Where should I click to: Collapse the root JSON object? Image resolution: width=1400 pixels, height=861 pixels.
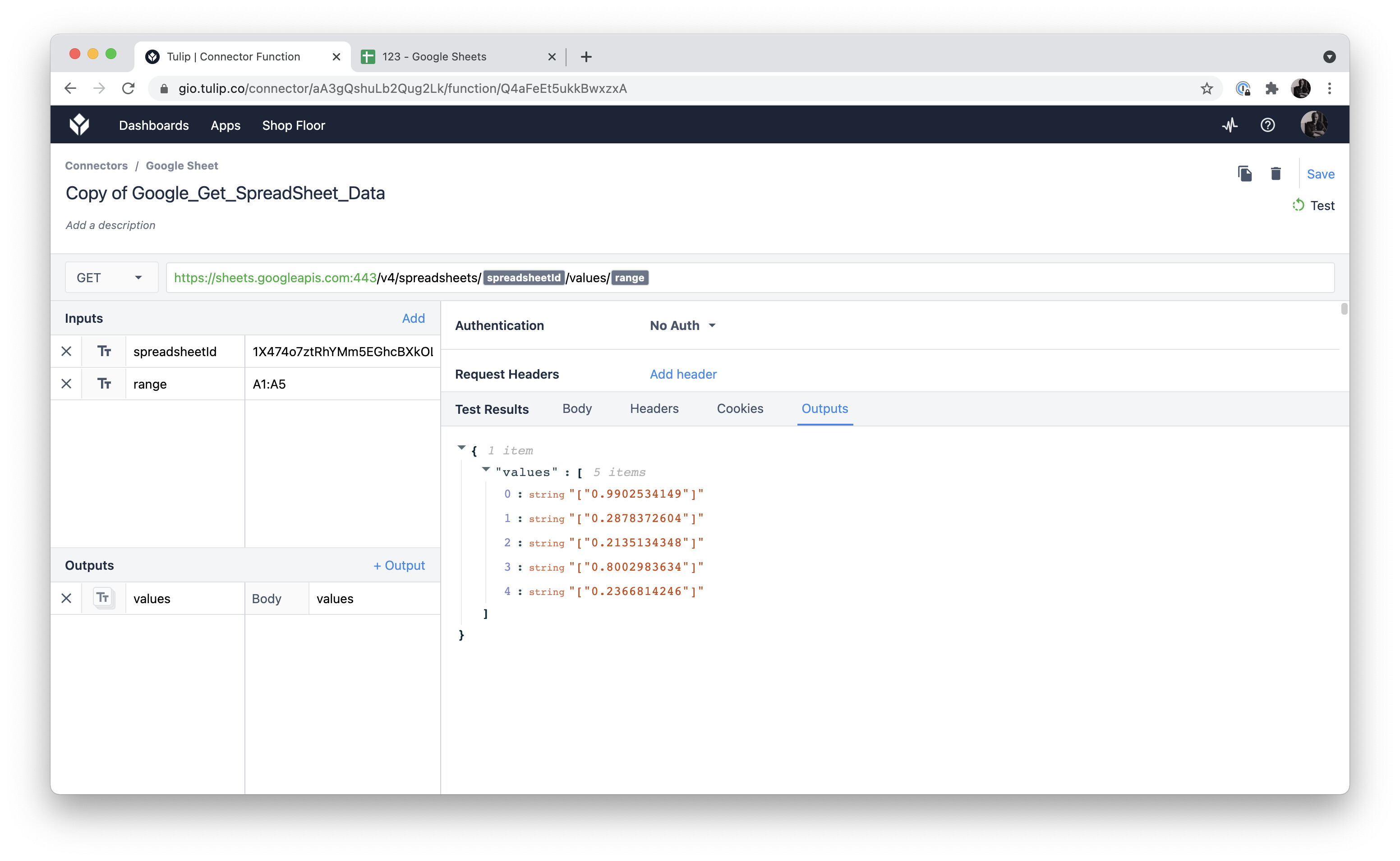[461, 448]
